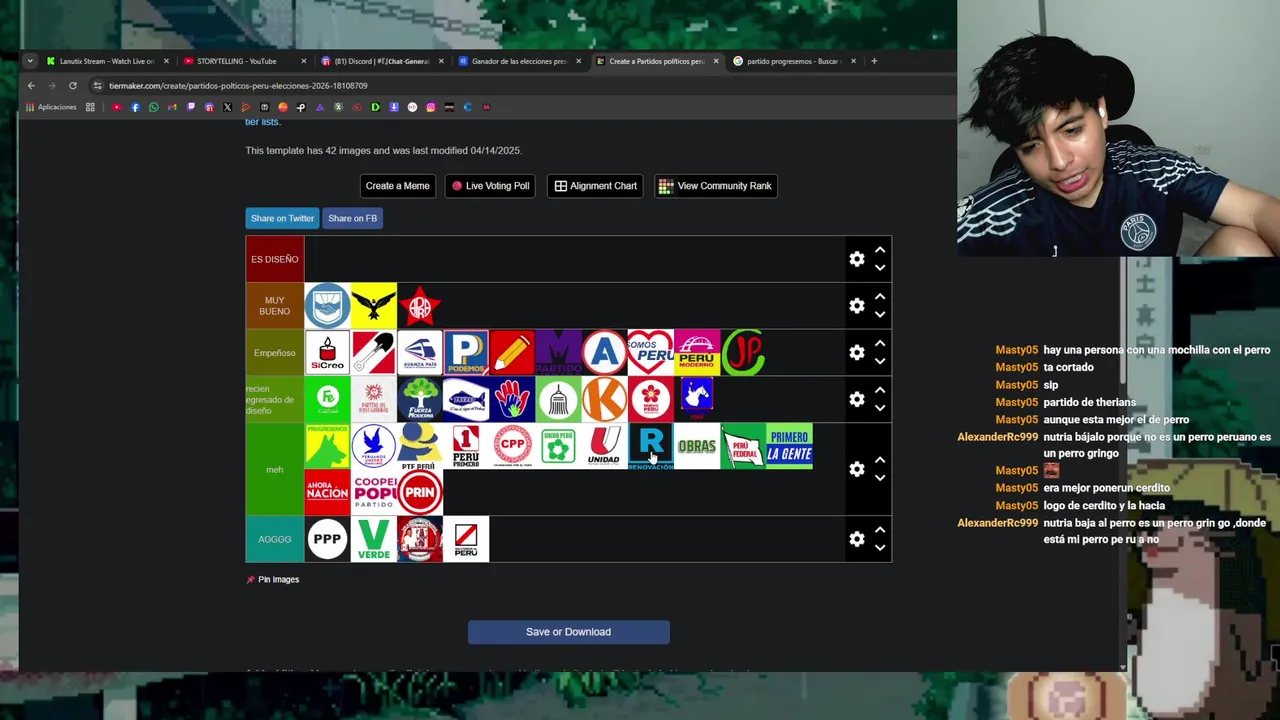Switch to Ganador de las elecciones tab
This screenshot has height=720, width=1280.
518,61
